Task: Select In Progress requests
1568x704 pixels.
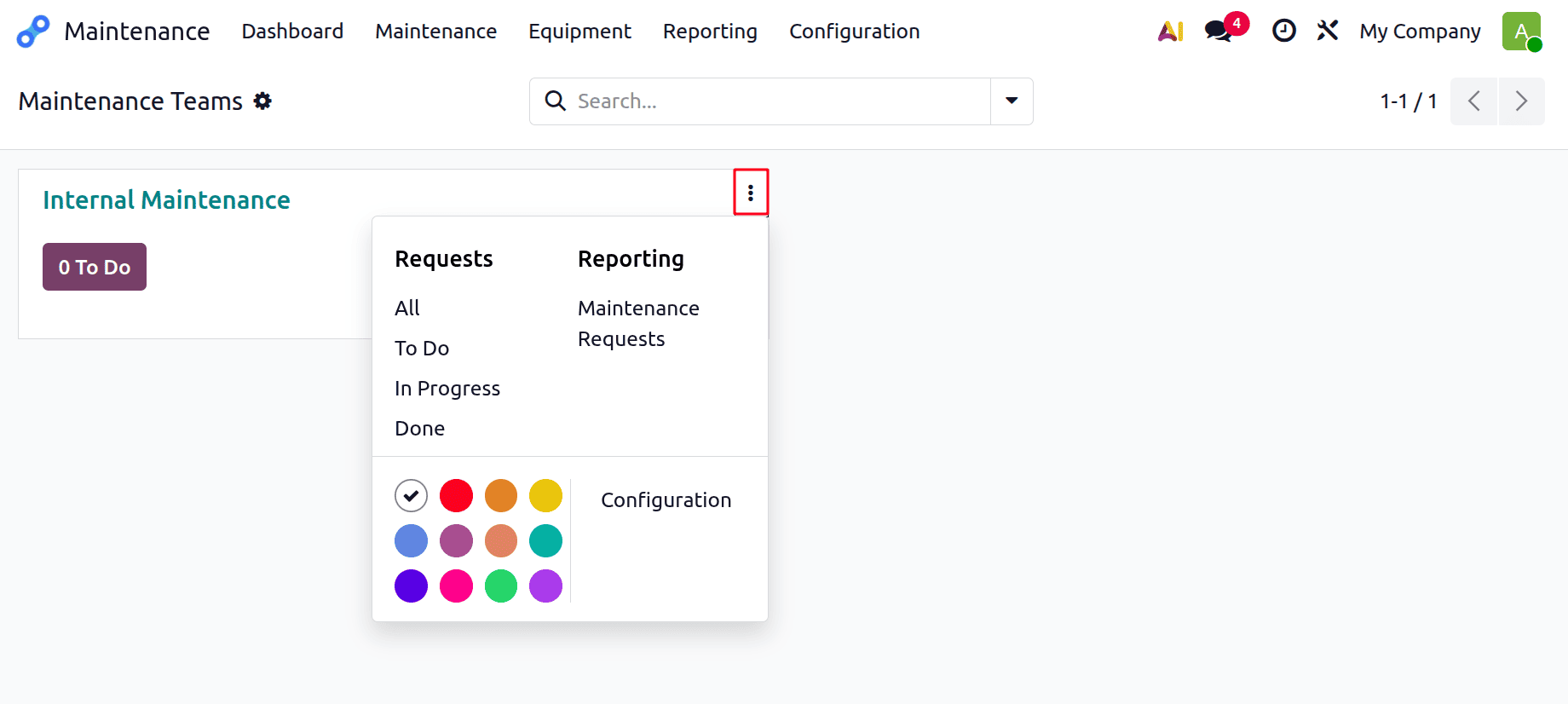Action: click(447, 388)
